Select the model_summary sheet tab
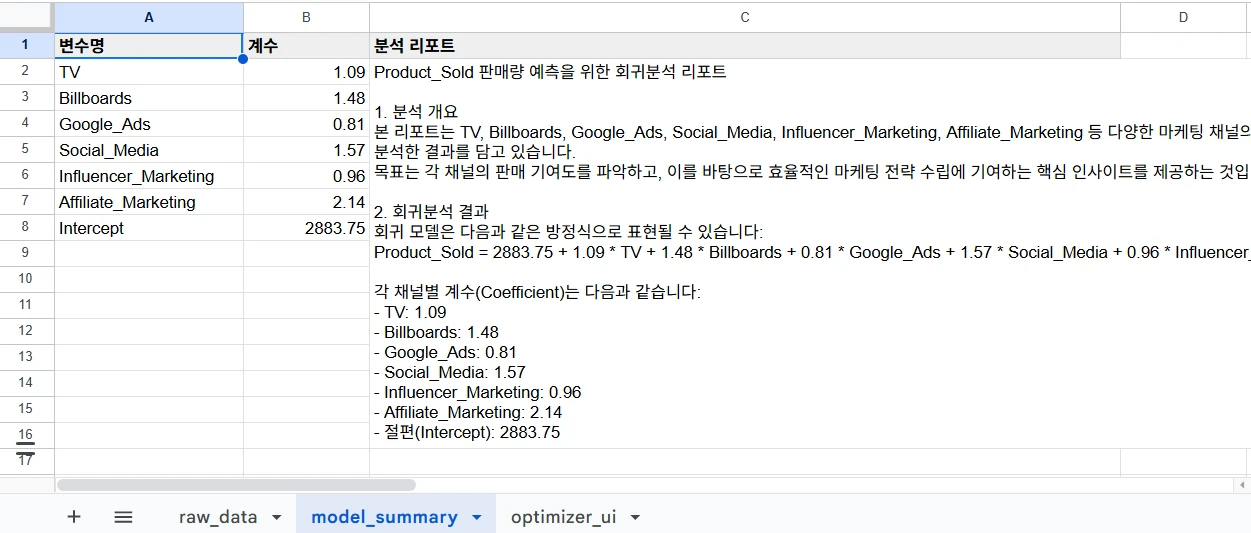The width and height of the screenshot is (1251, 533). click(x=384, y=517)
